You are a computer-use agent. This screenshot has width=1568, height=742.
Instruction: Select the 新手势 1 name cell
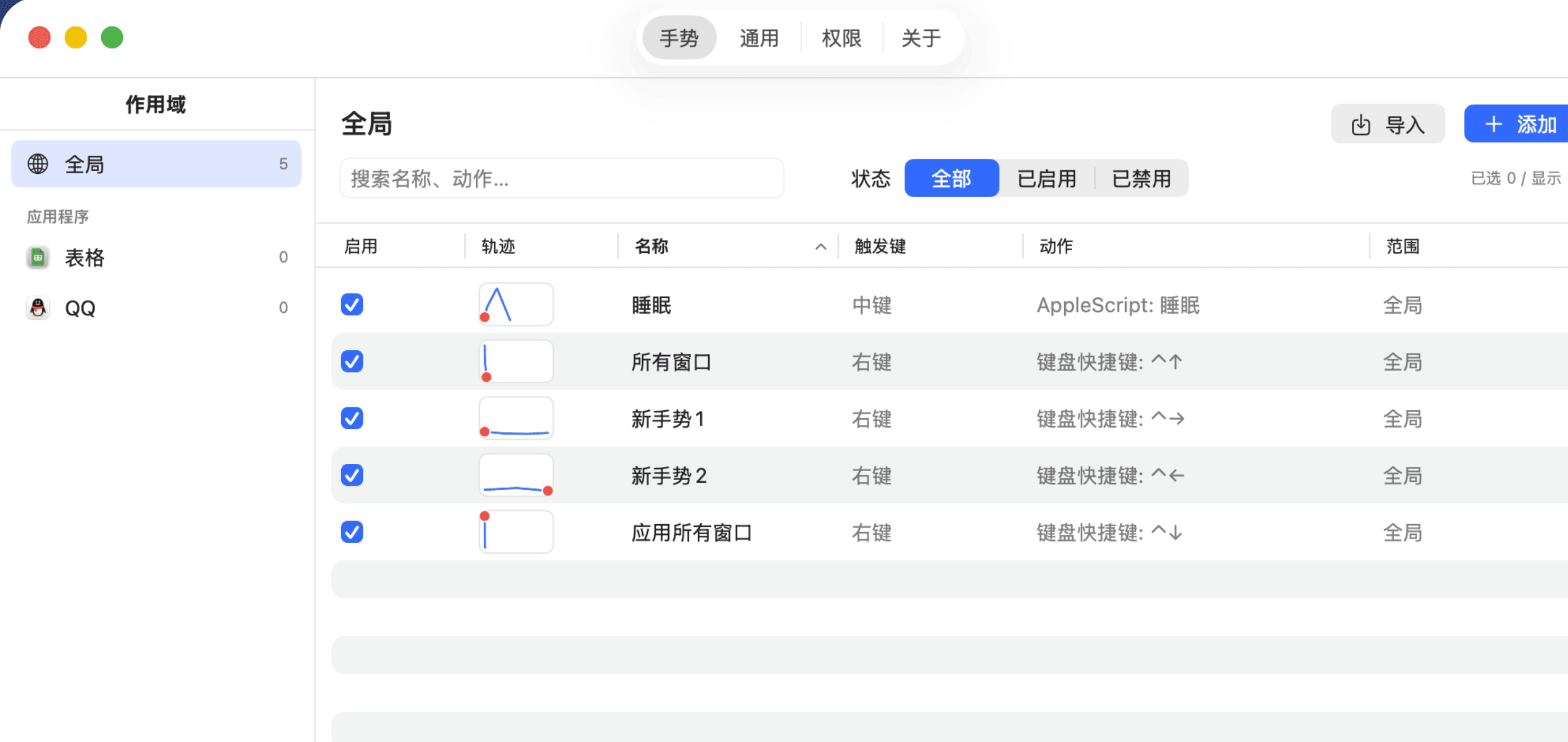point(668,419)
